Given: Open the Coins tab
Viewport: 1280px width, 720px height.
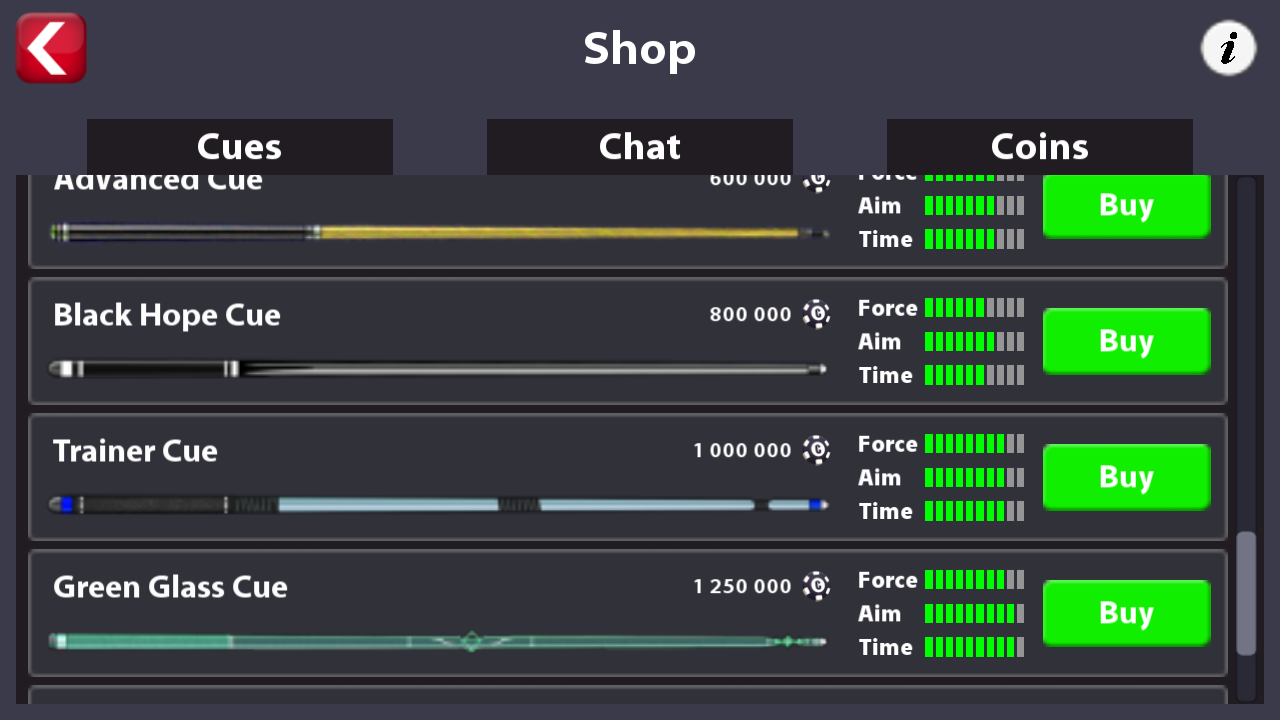Looking at the screenshot, I should point(1040,147).
